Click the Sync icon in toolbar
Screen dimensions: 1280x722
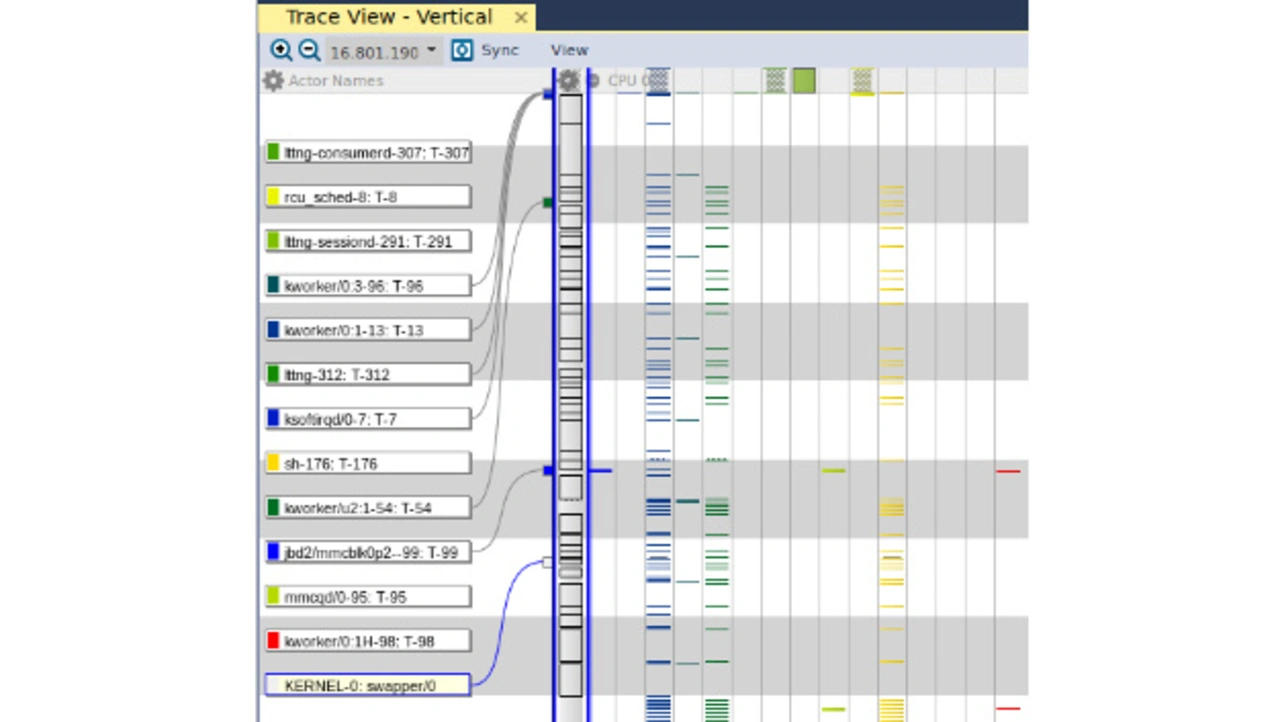tap(462, 50)
